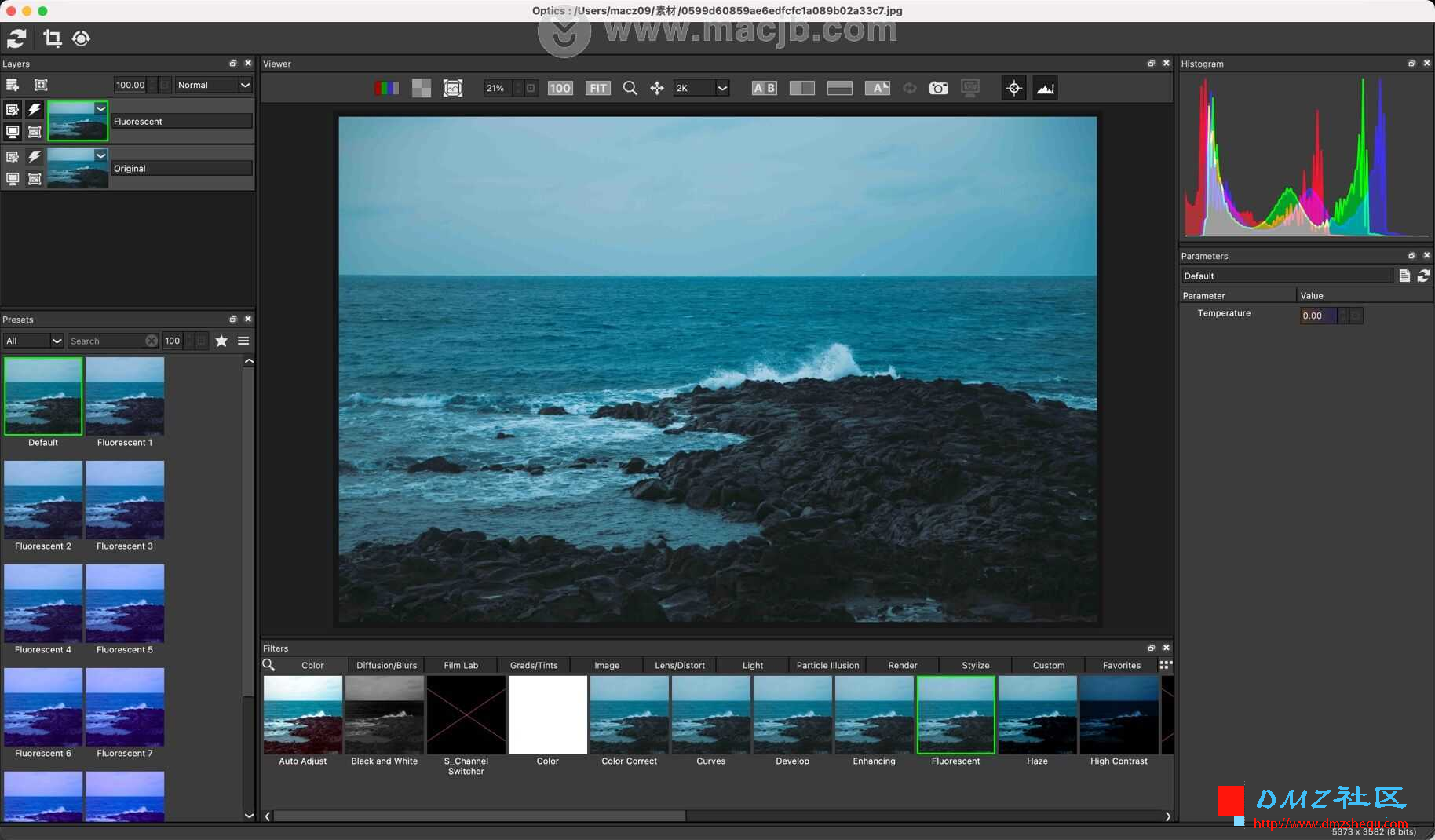1435x840 pixels.
Task: Select the Crop tool
Action: [52, 38]
